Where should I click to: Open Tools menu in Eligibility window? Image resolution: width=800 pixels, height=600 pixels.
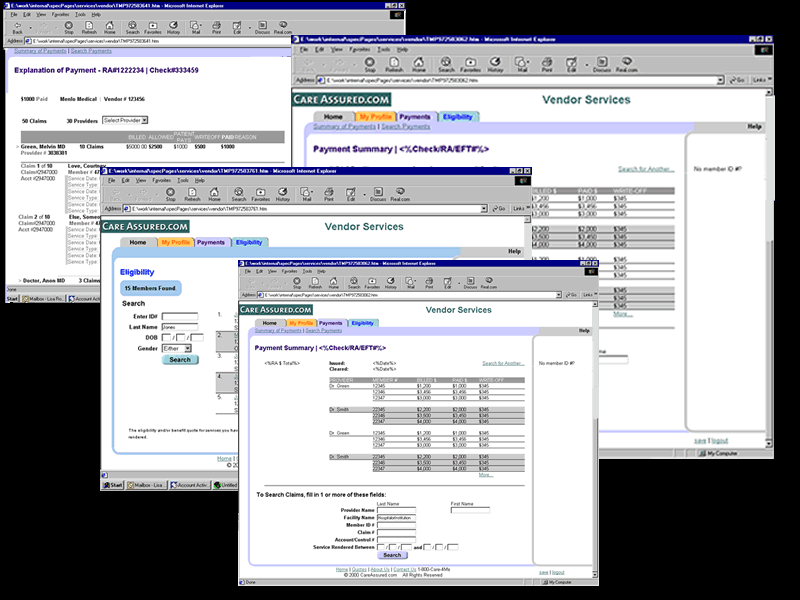click(x=183, y=180)
